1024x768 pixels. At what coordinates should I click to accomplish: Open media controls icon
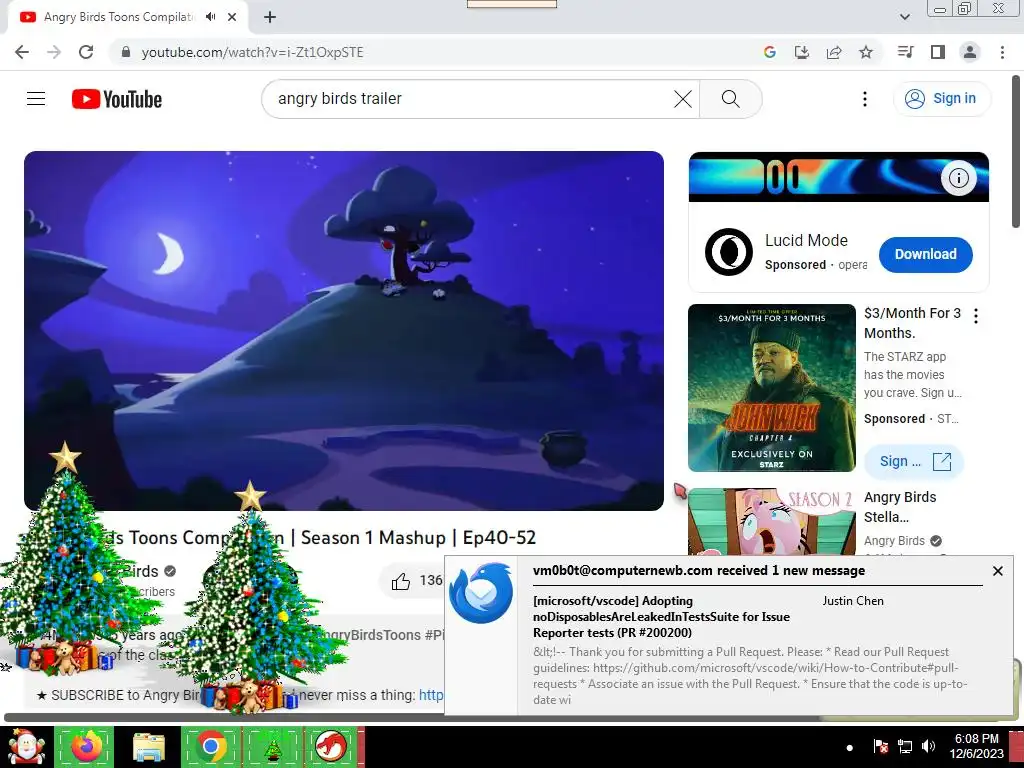click(905, 52)
